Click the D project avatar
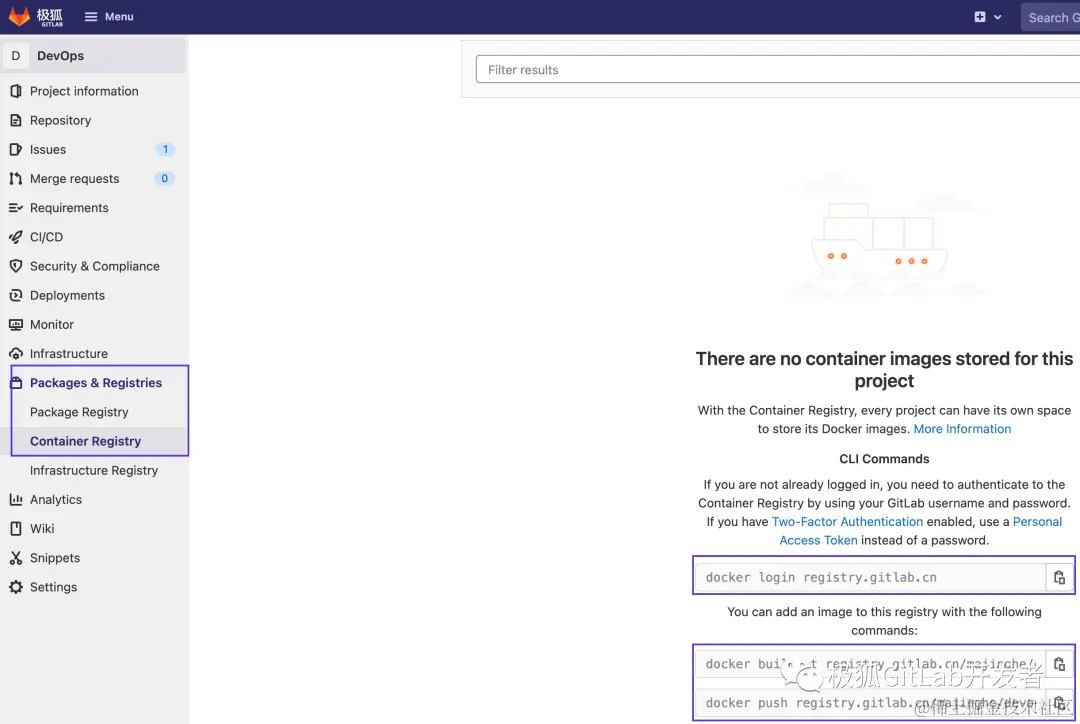This screenshot has width=1080, height=724. [16, 56]
